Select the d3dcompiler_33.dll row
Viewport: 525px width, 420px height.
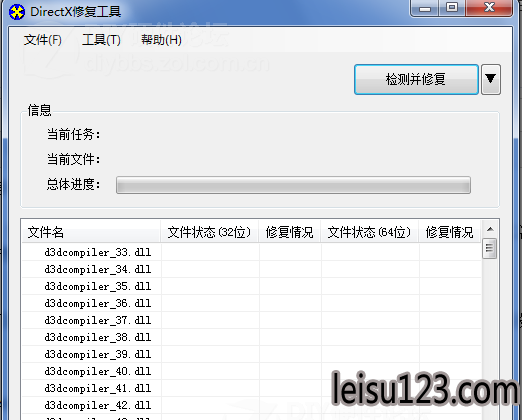[x=251, y=252]
